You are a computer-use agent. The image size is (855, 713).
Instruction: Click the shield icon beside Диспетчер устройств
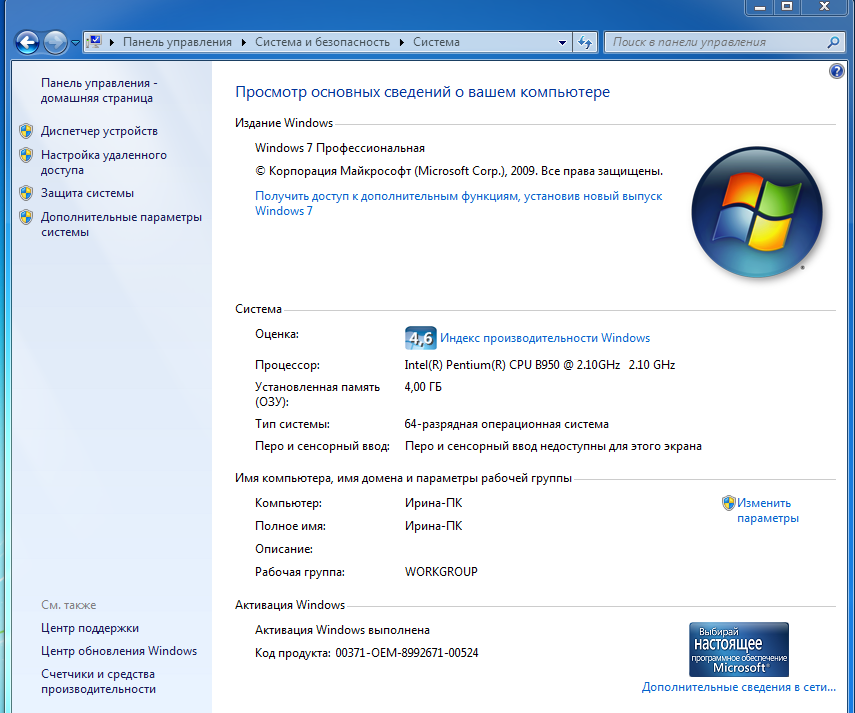pos(26,131)
